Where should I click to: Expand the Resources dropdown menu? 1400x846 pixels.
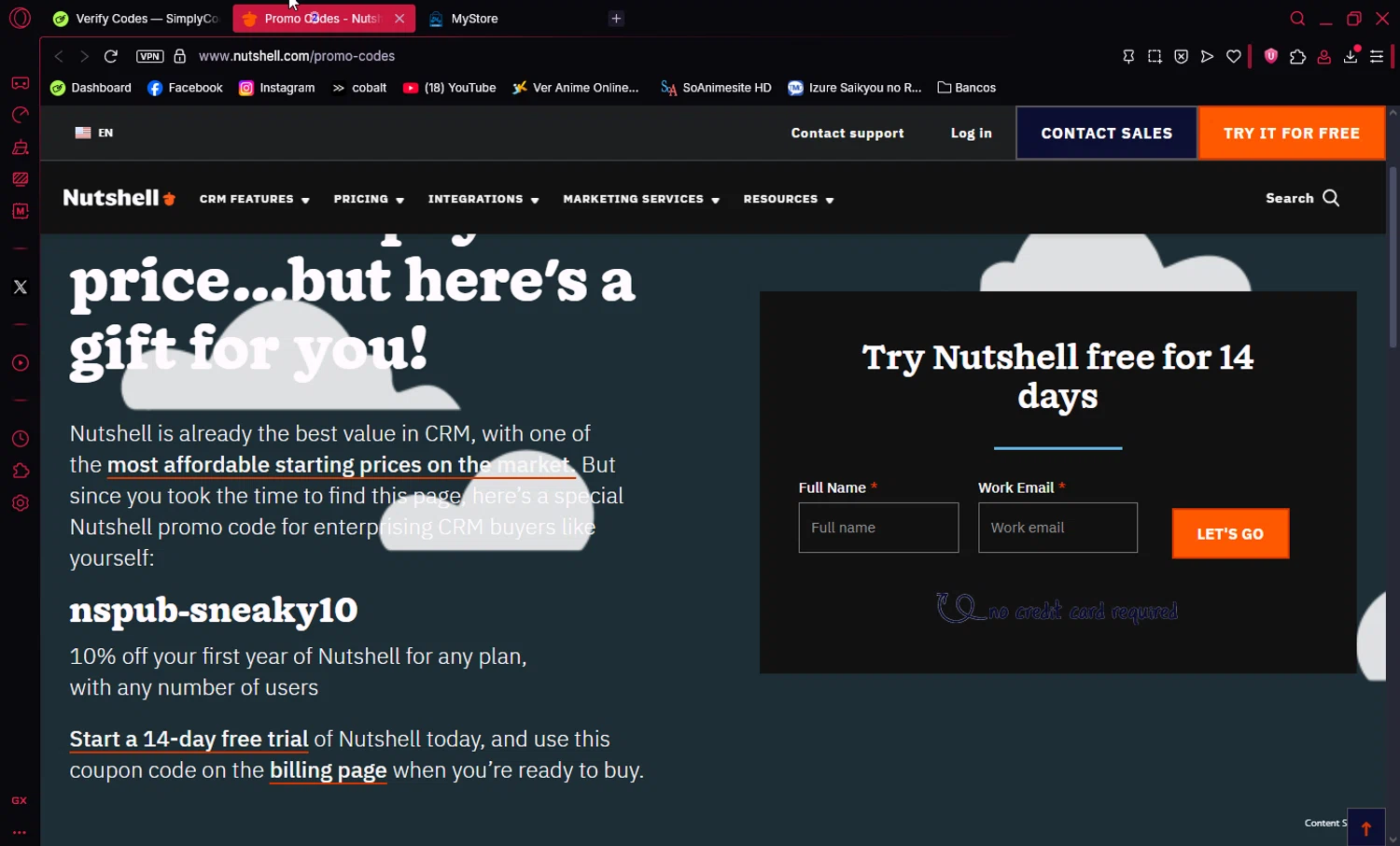[789, 199]
